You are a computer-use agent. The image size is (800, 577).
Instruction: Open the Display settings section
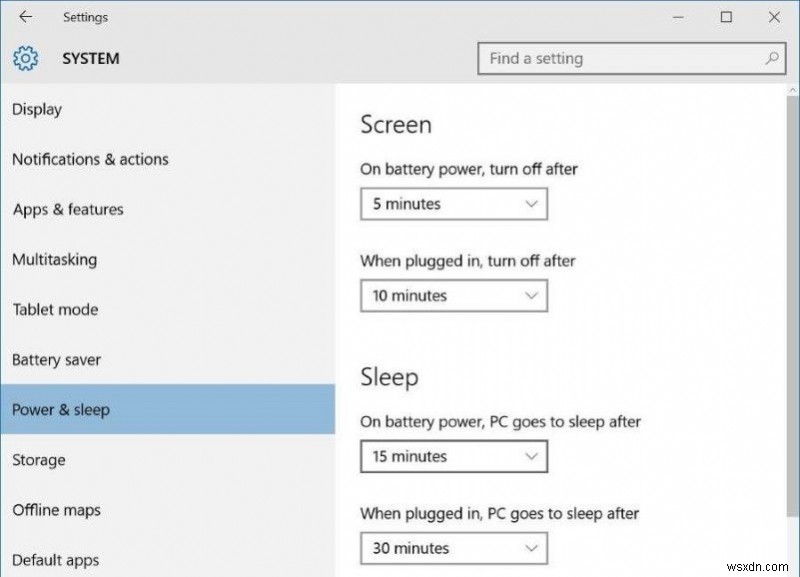(x=37, y=109)
